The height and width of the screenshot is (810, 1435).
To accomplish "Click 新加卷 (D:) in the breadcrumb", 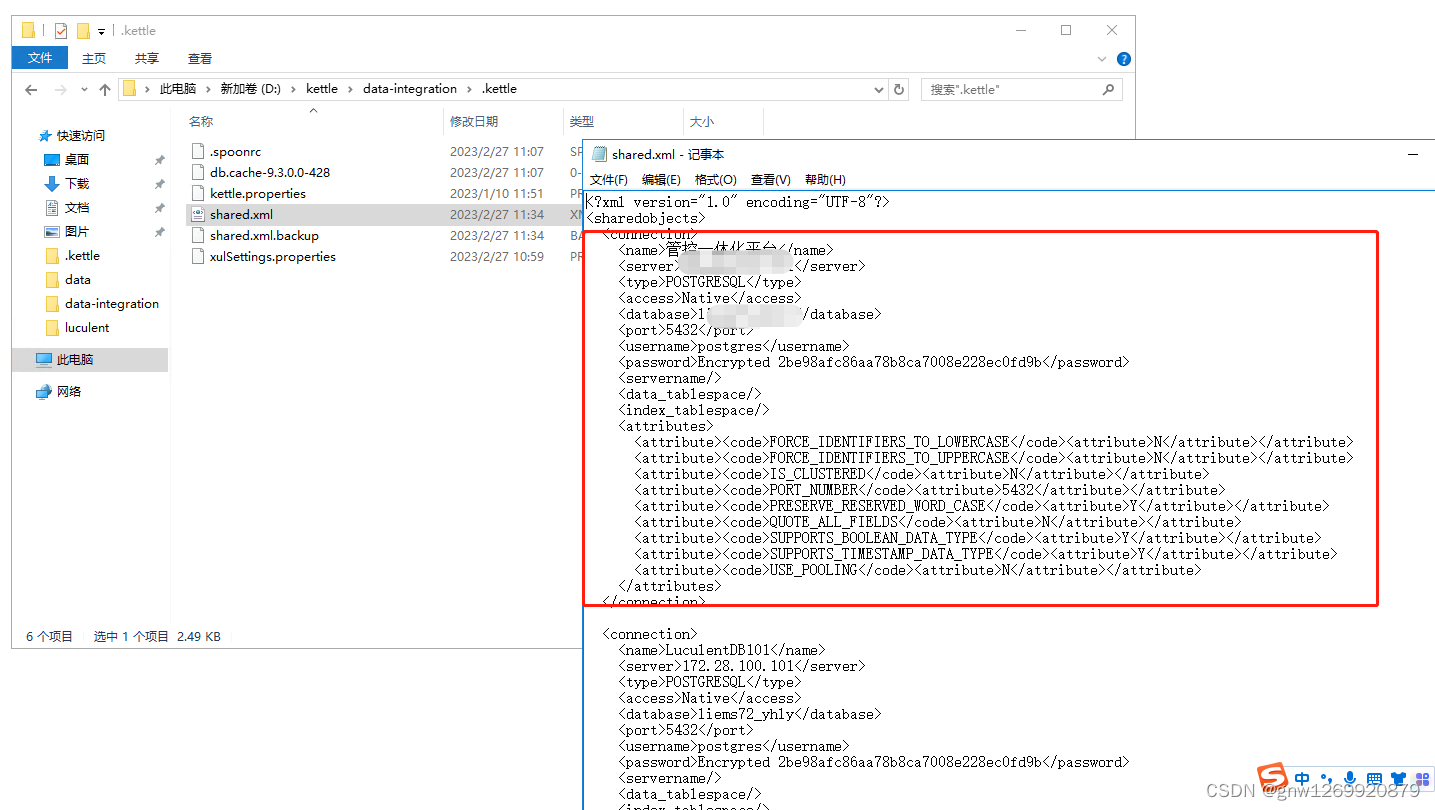I will [250, 89].
